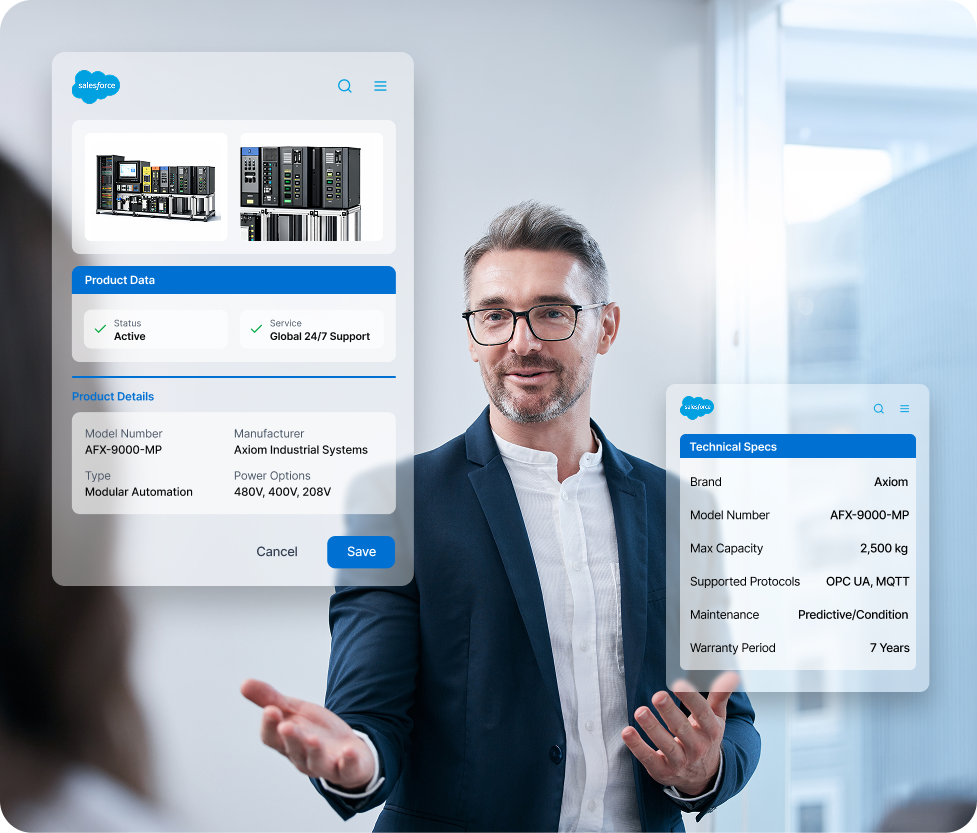Open hamburger menu in Technical Specs card
Viewport: 977px width, 833px height.
[x=905, y=409]
